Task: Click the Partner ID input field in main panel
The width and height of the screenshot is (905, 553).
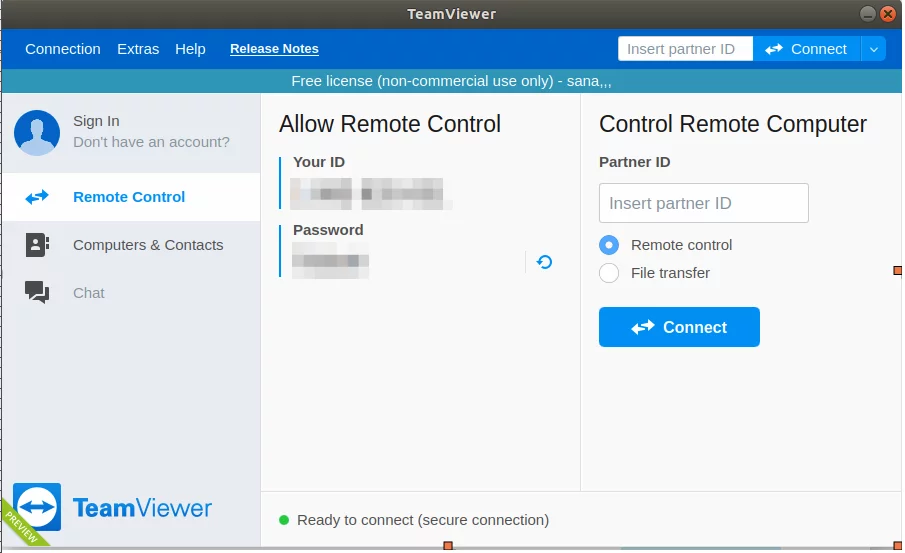Action: [x=704, y=203]
